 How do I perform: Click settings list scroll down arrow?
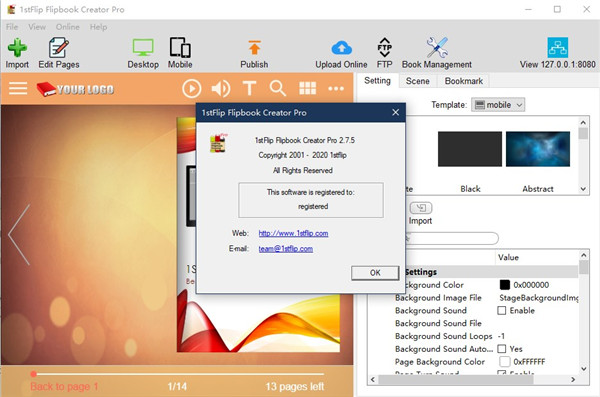(x=583, y=369)
